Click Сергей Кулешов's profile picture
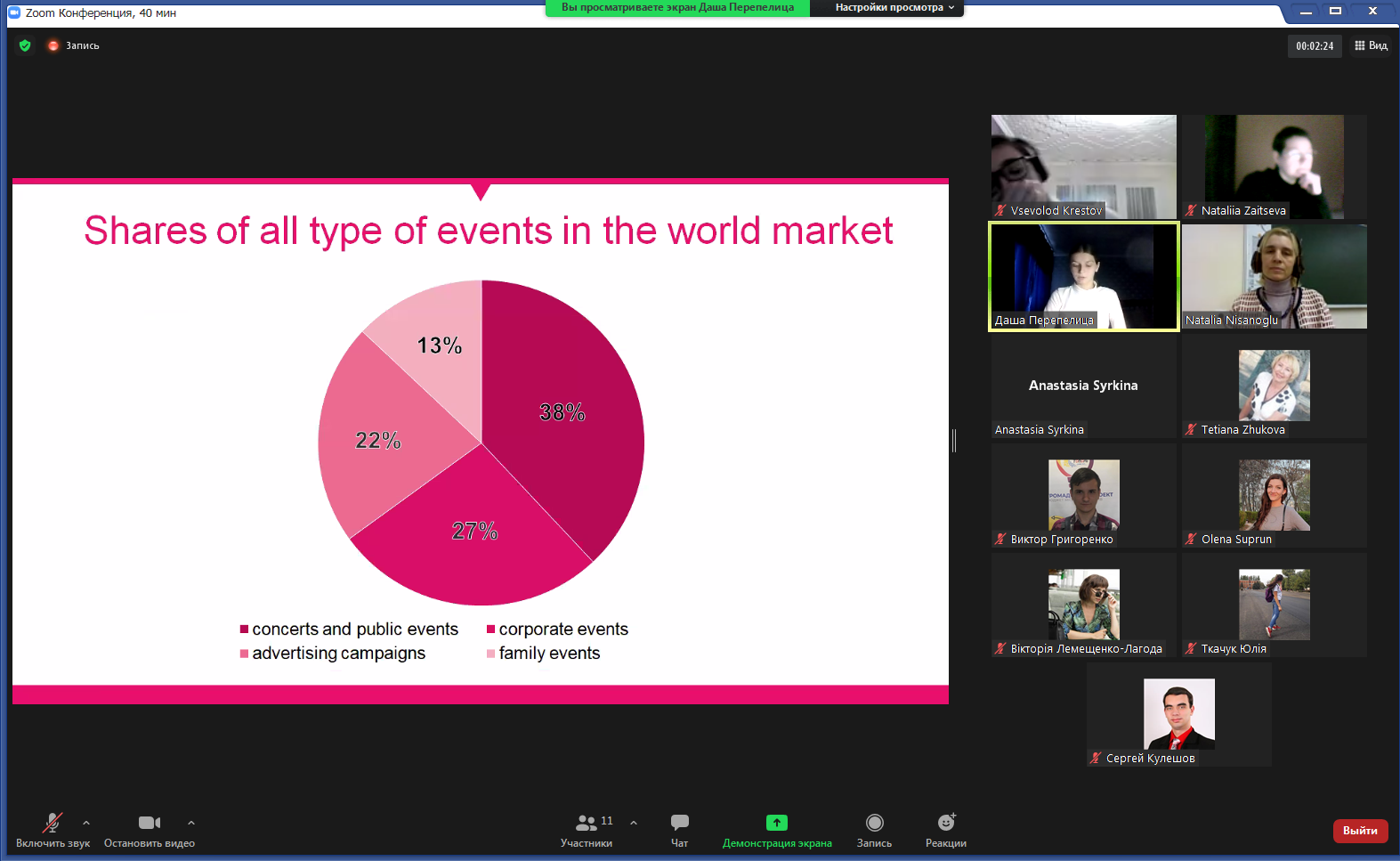 click(x=1179, y=714)
